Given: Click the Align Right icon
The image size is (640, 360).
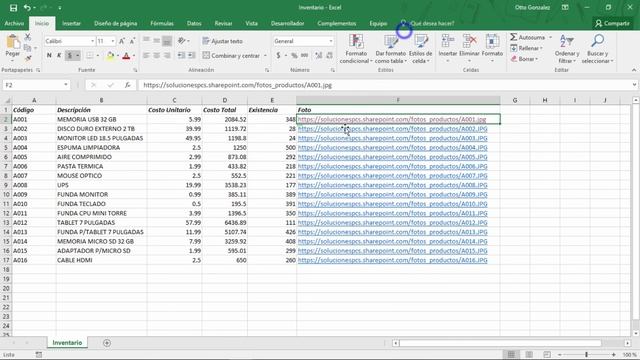Looking at the screenshot, I should coord(167,56).
